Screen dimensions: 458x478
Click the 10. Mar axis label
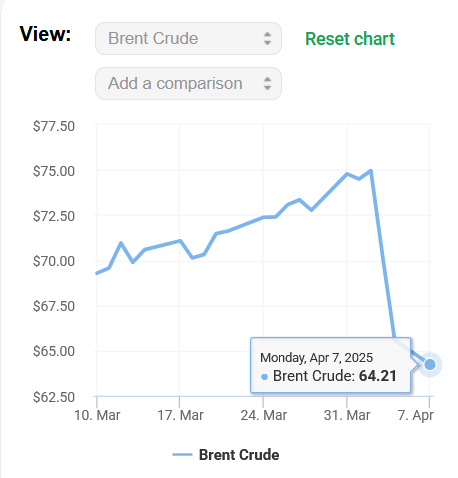(x=97, y=415)
